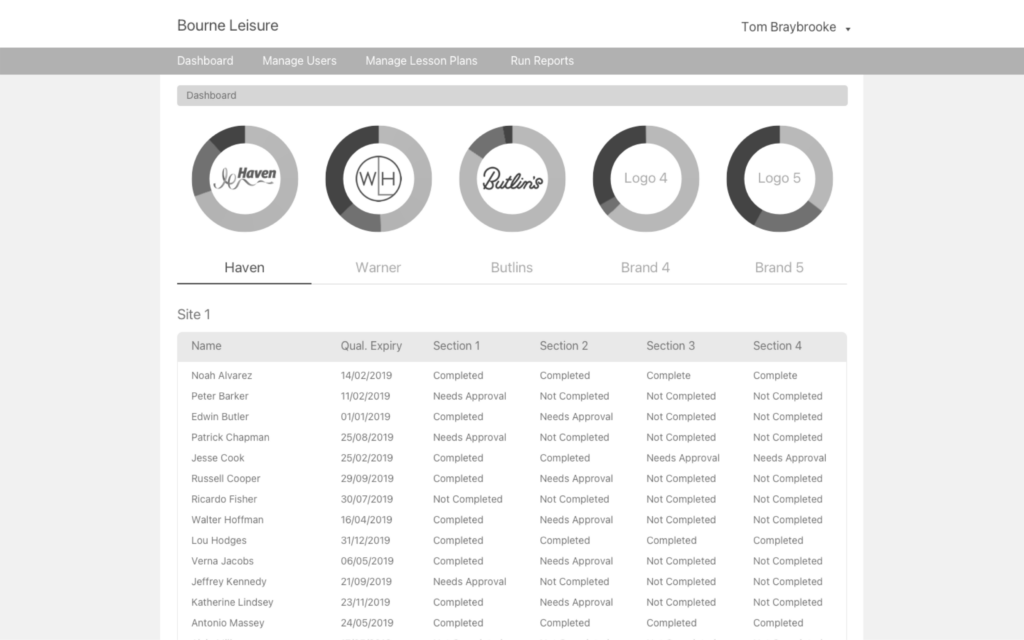This screenshot has width=1024, height=640.
Task: Click expiry date 29/09/2019
Action: (366, 479)
